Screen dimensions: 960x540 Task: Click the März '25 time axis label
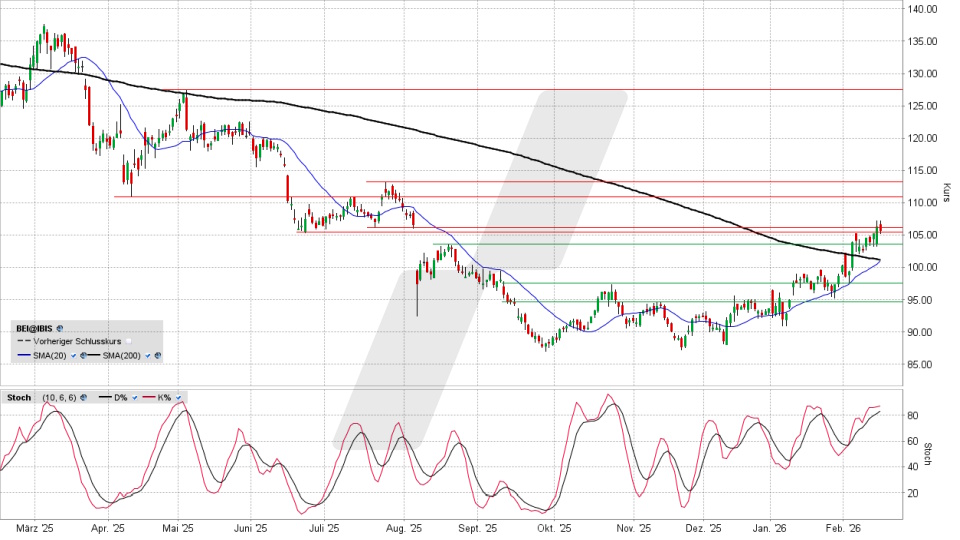[35, 528]
